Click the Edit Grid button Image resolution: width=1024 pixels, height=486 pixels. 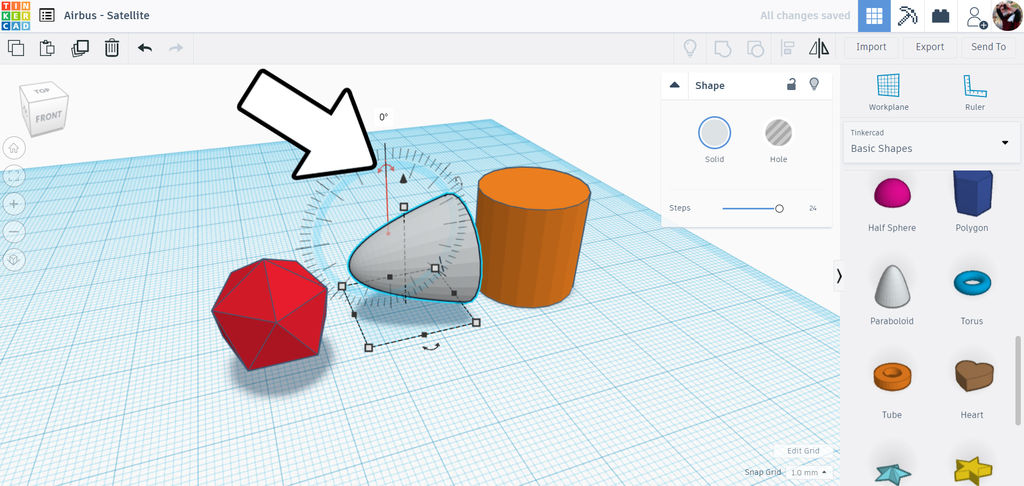coord(803,451)
